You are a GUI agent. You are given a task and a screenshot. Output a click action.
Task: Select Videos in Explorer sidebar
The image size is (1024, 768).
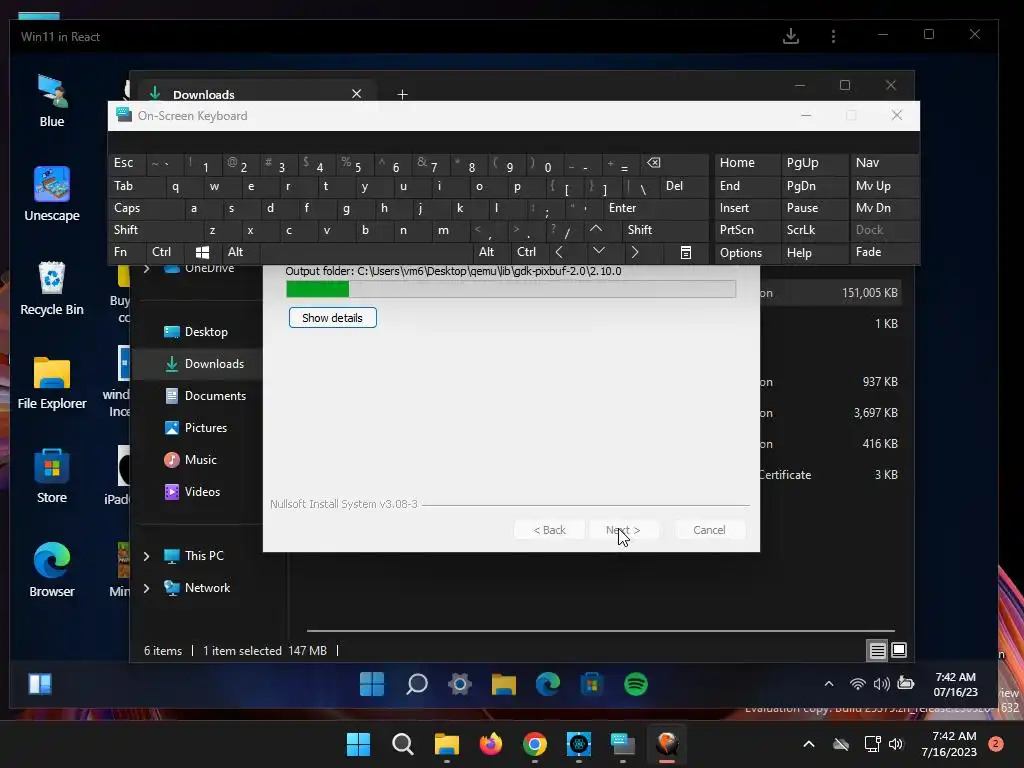(196, 492)
